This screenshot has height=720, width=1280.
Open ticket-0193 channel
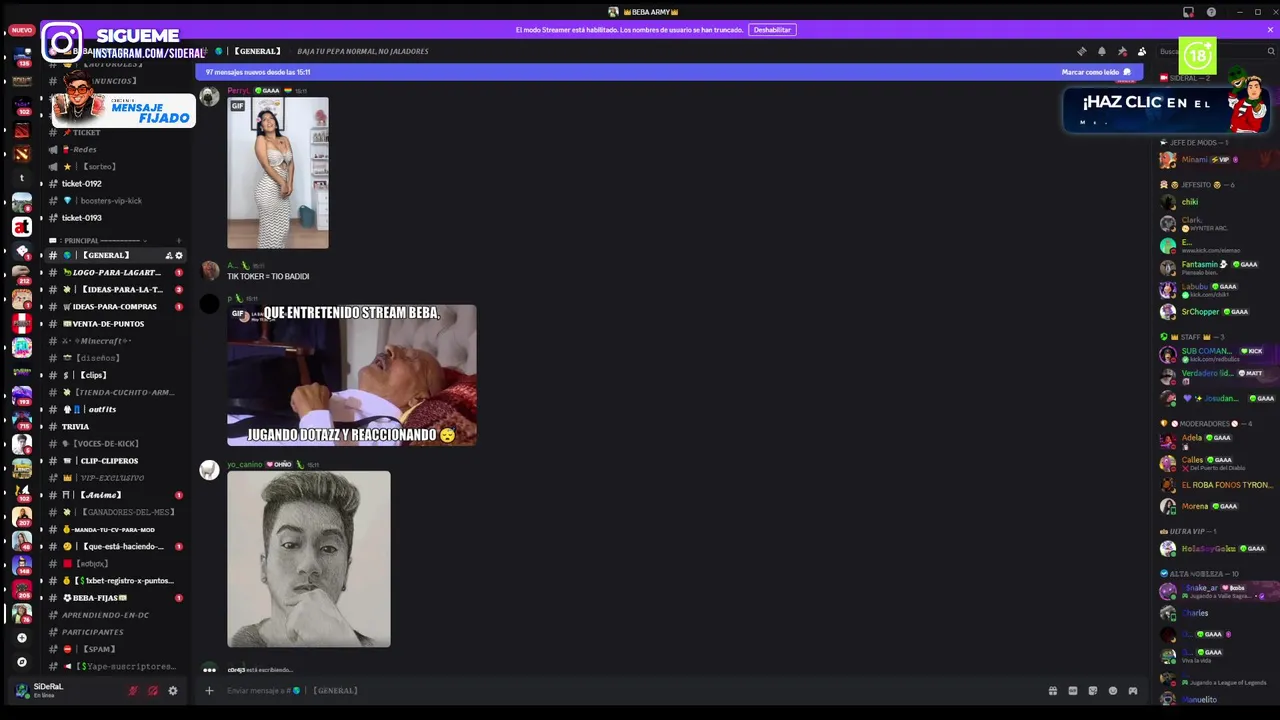point(115,217)
